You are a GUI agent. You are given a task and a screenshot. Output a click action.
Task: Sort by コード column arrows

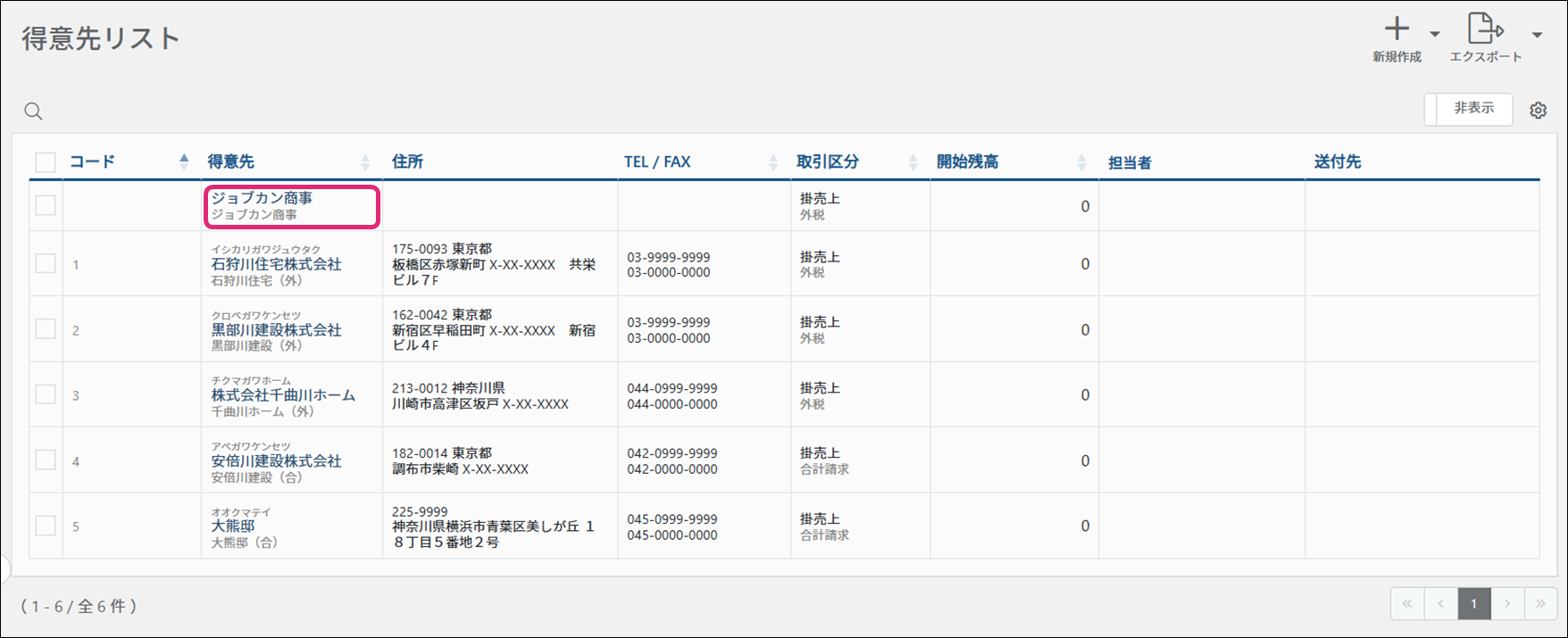pos(184,162)
